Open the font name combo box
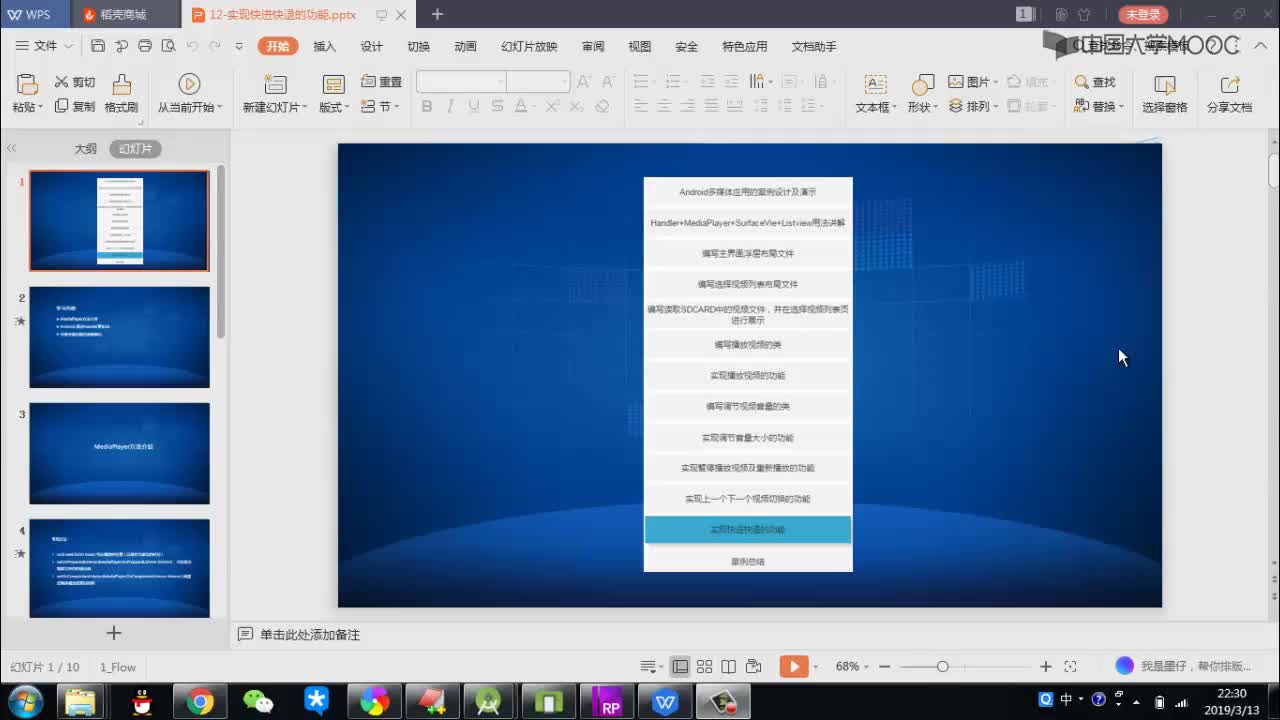The image size is (1280, 720). click(461, 82)
